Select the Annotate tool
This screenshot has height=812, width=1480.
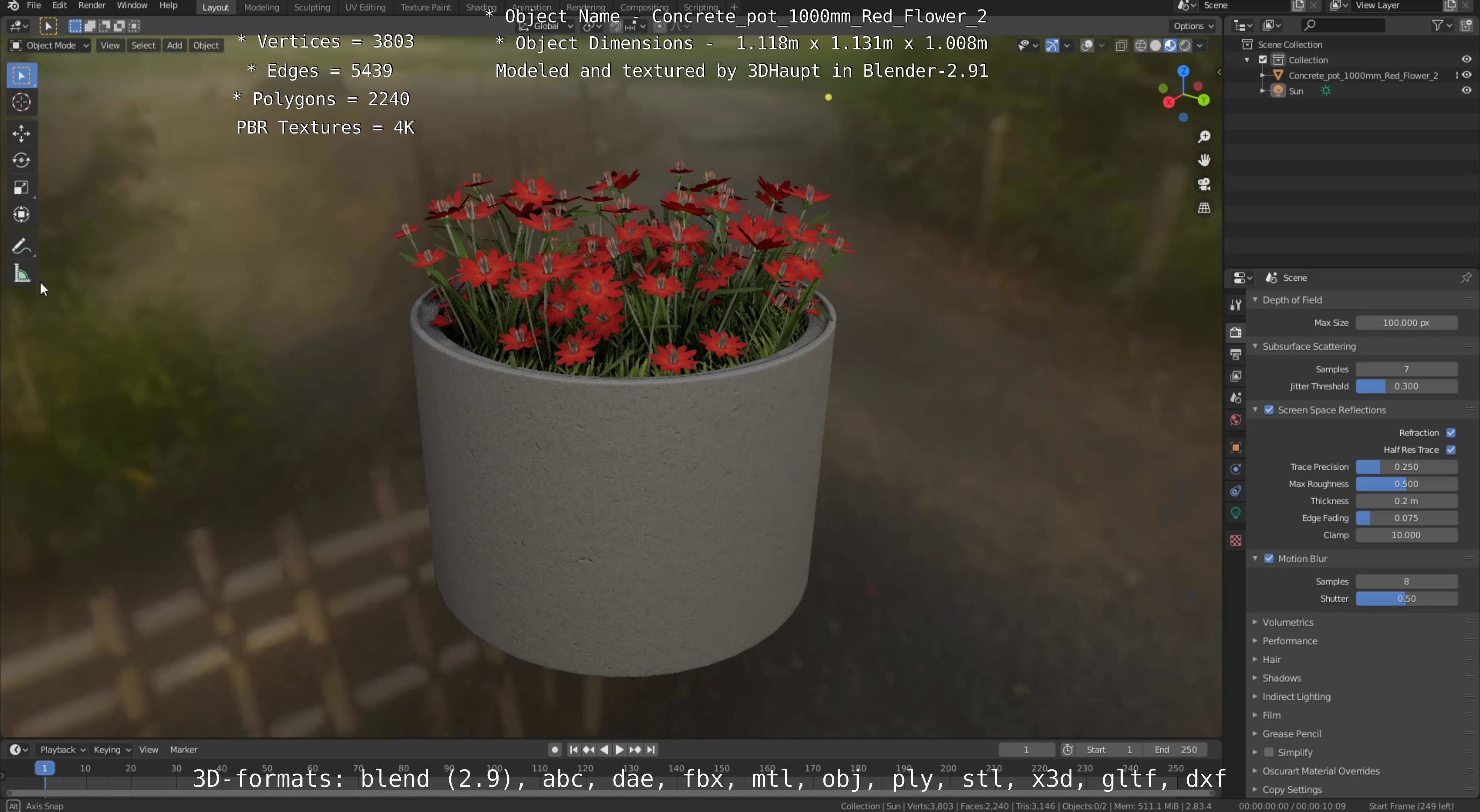[x=22, y=246]
